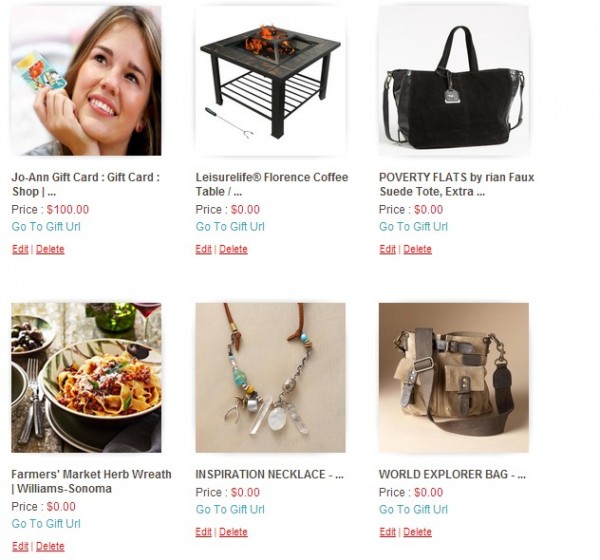Go to gift URL for World Explorer Bag
Screen dimensions: 600x560
click(x=413, y=509)
